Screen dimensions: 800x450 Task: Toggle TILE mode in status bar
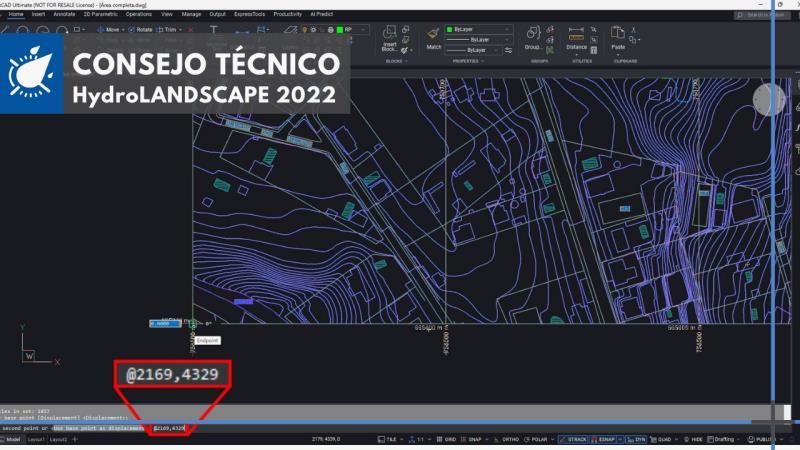pos(388,439)
